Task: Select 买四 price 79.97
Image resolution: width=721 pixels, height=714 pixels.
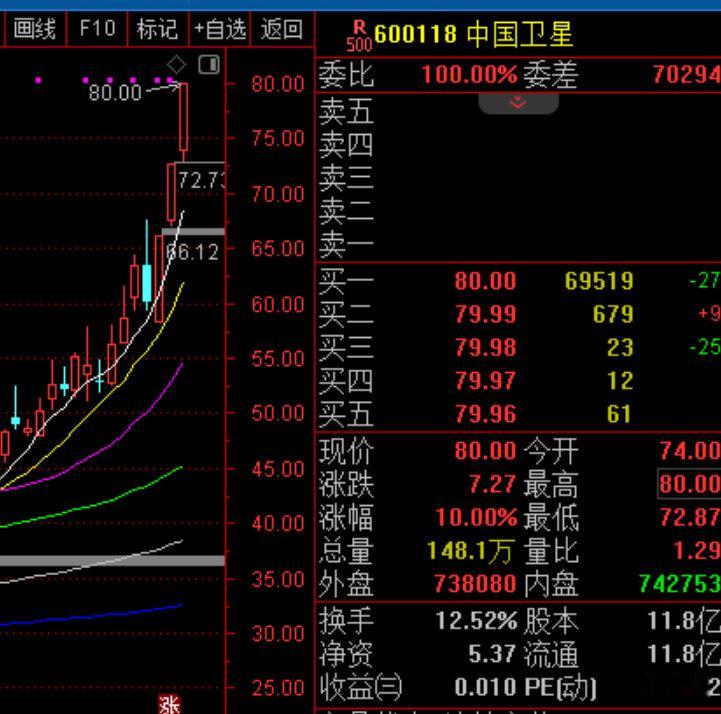Action: pos(485,381)
